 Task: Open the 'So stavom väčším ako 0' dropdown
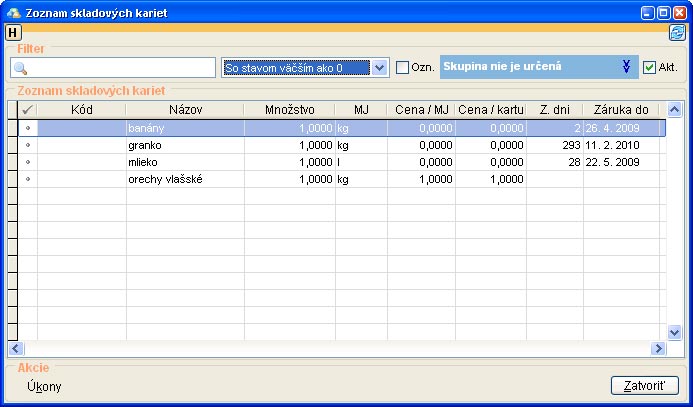pyautogui.click(x=378, y=68)
